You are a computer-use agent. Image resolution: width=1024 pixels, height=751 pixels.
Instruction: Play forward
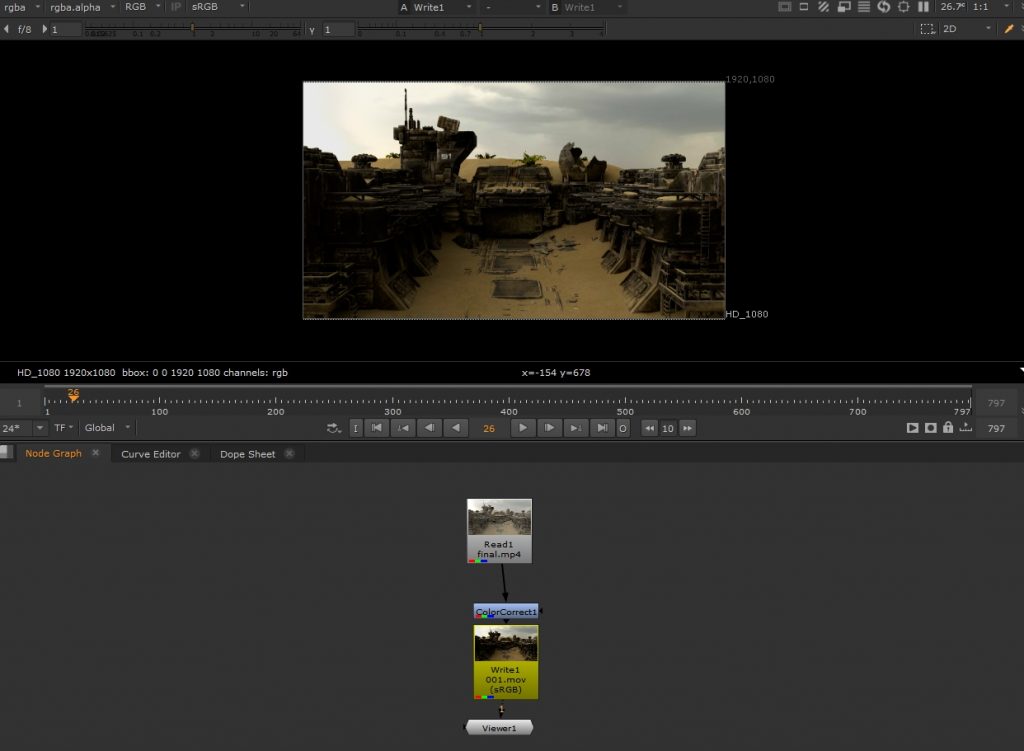(522, 428)
